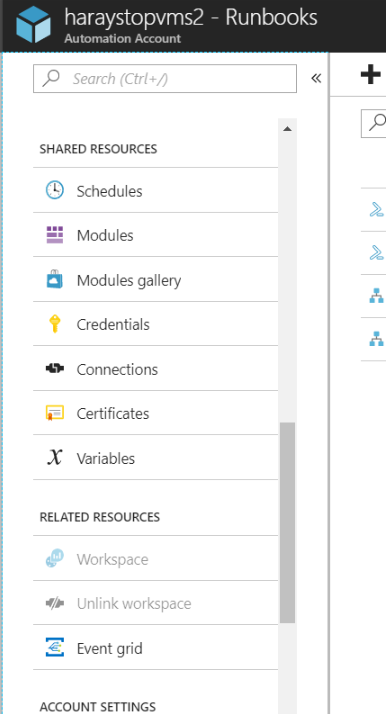Focus the Search (Ctrl+/) menu field

165,78
